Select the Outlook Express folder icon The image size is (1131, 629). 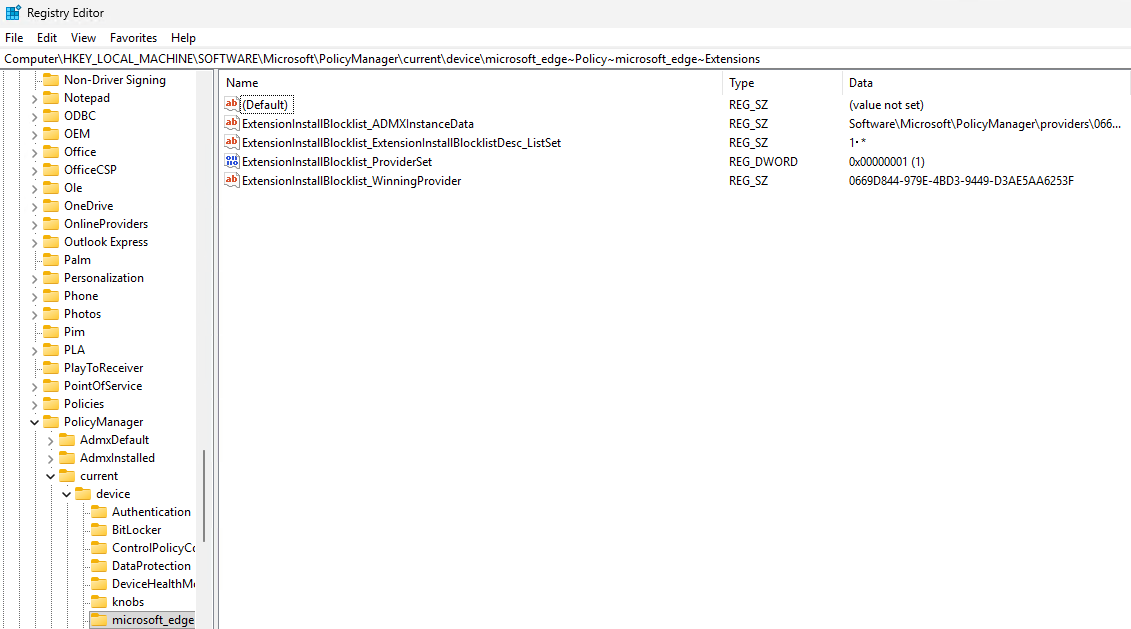[51, 242]
